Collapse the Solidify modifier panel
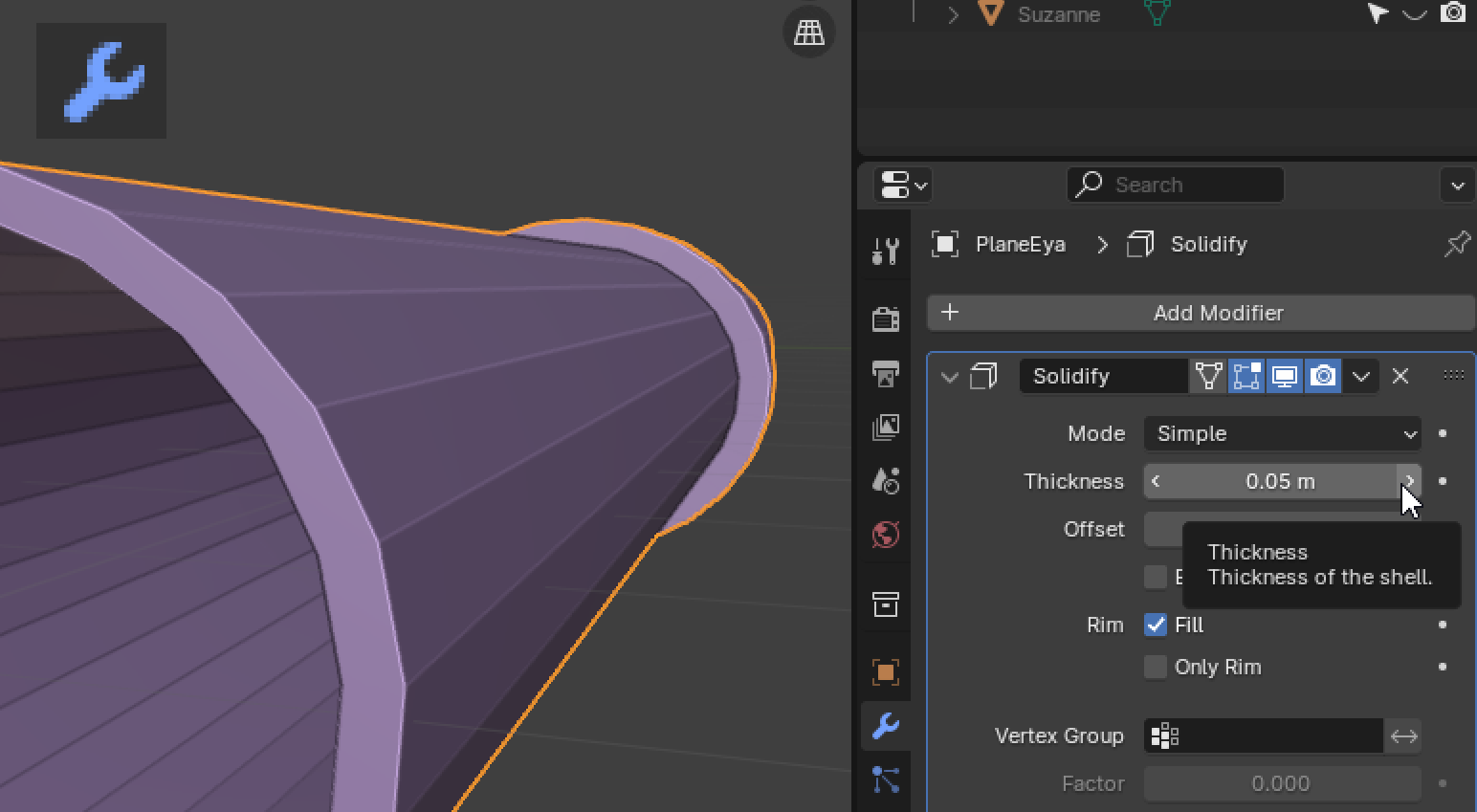 (x=950, y=376)
